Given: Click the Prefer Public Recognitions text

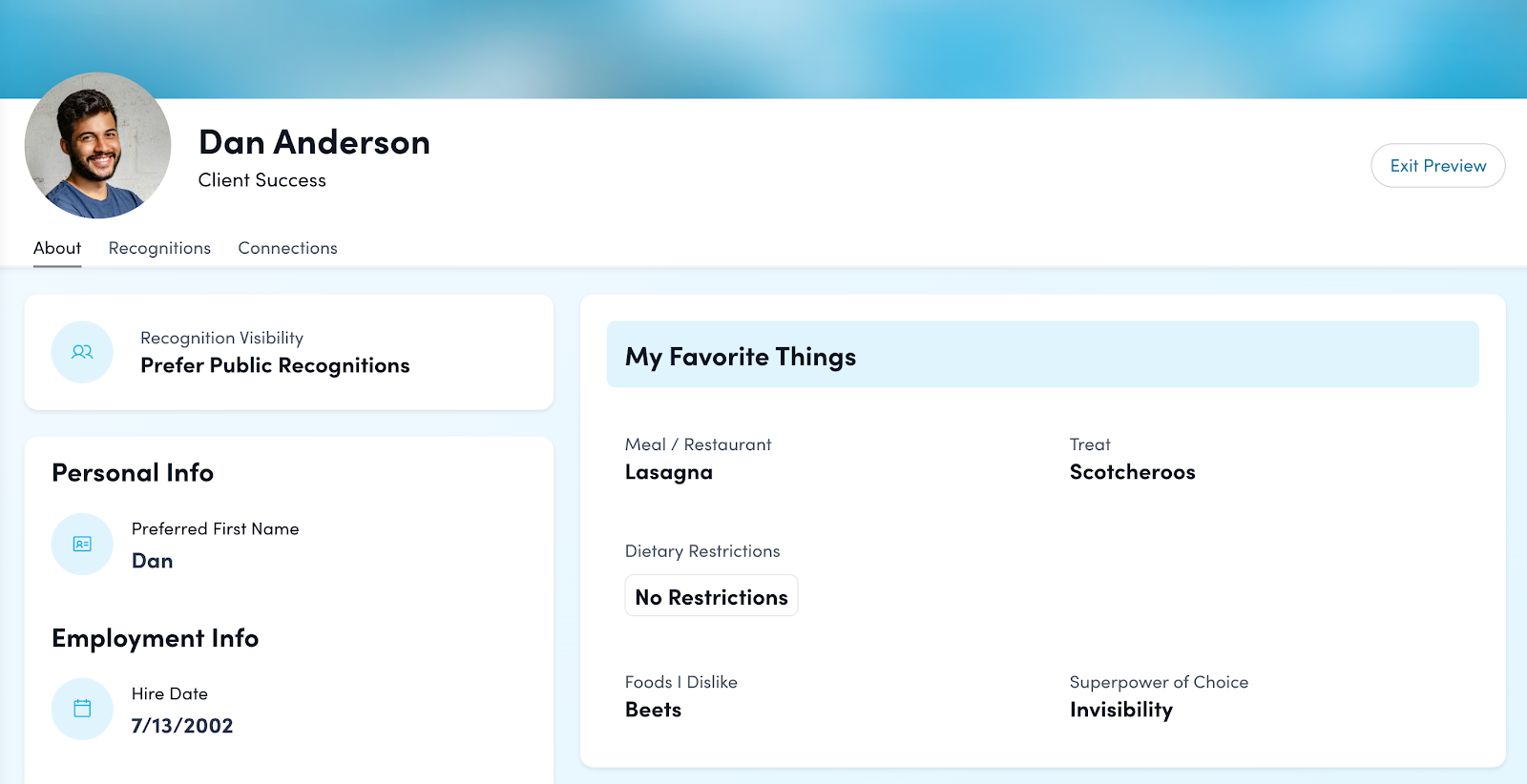Looking at the screenshot, I should [x=275, y=365].
